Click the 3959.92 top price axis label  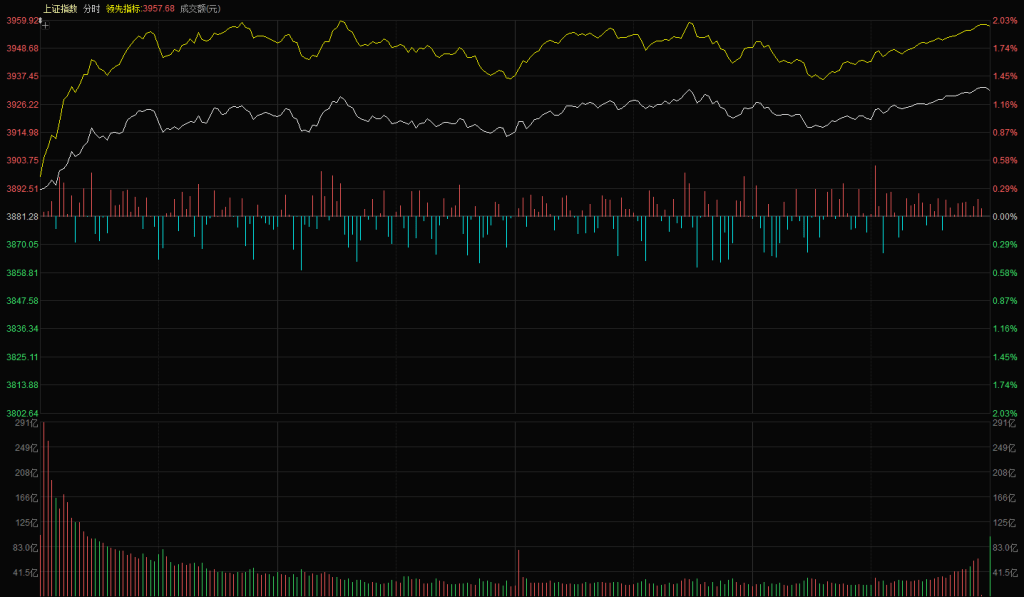(x=21, y=20)
